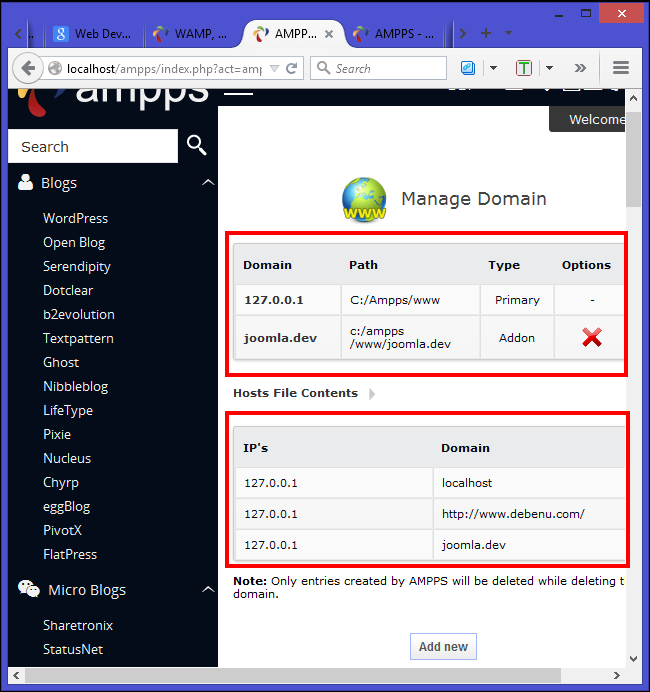List all tabs with dropdown arrow
Screen dimensions: 650x692
508,33
